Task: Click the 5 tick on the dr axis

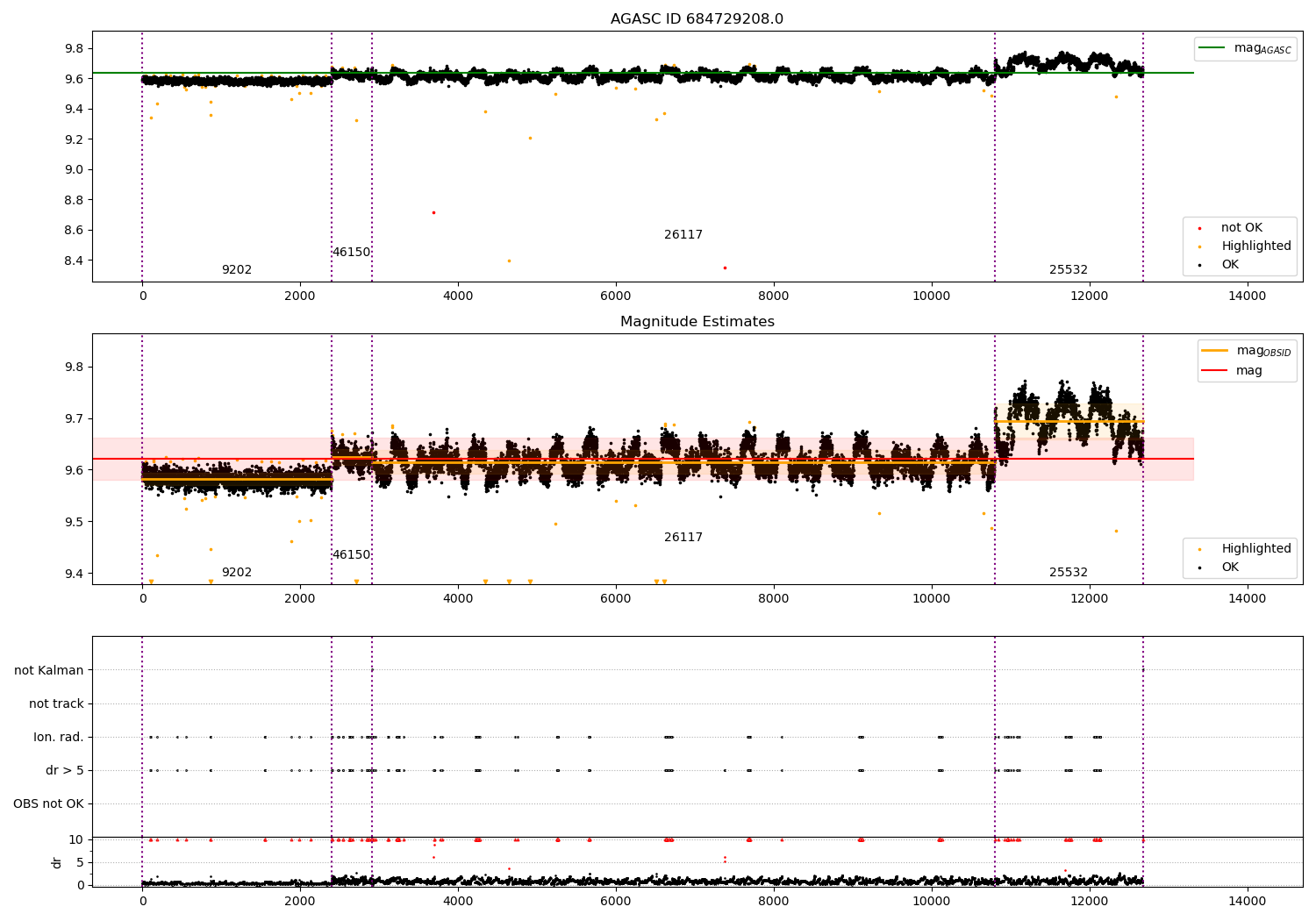Action: pyautogui.click(x=80, y=862)
